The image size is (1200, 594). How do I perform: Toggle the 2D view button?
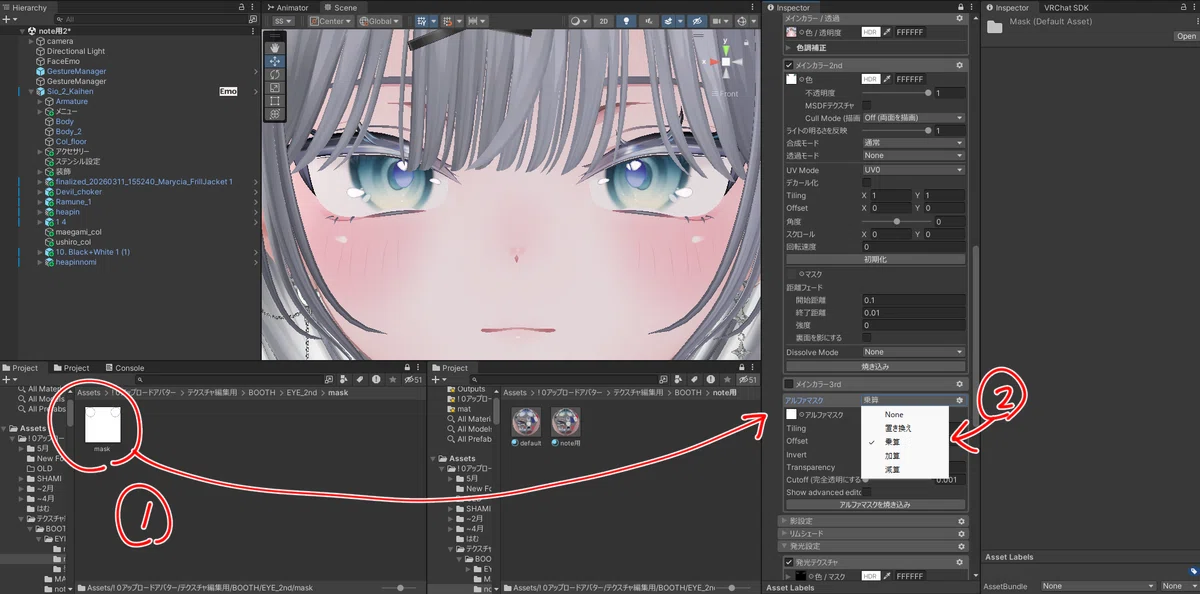(x=604, y=20)
